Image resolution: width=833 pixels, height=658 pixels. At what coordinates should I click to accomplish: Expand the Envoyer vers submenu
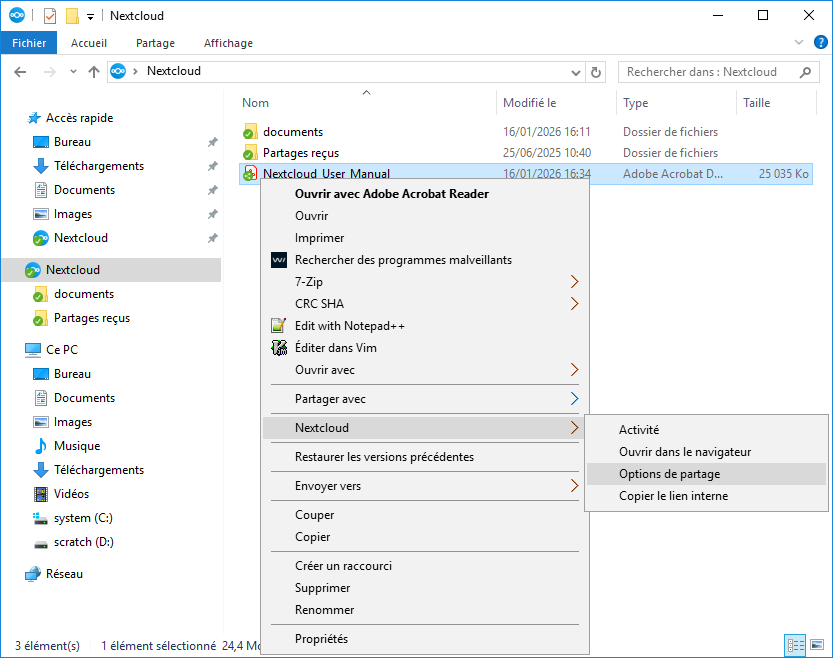pos(574,486)
